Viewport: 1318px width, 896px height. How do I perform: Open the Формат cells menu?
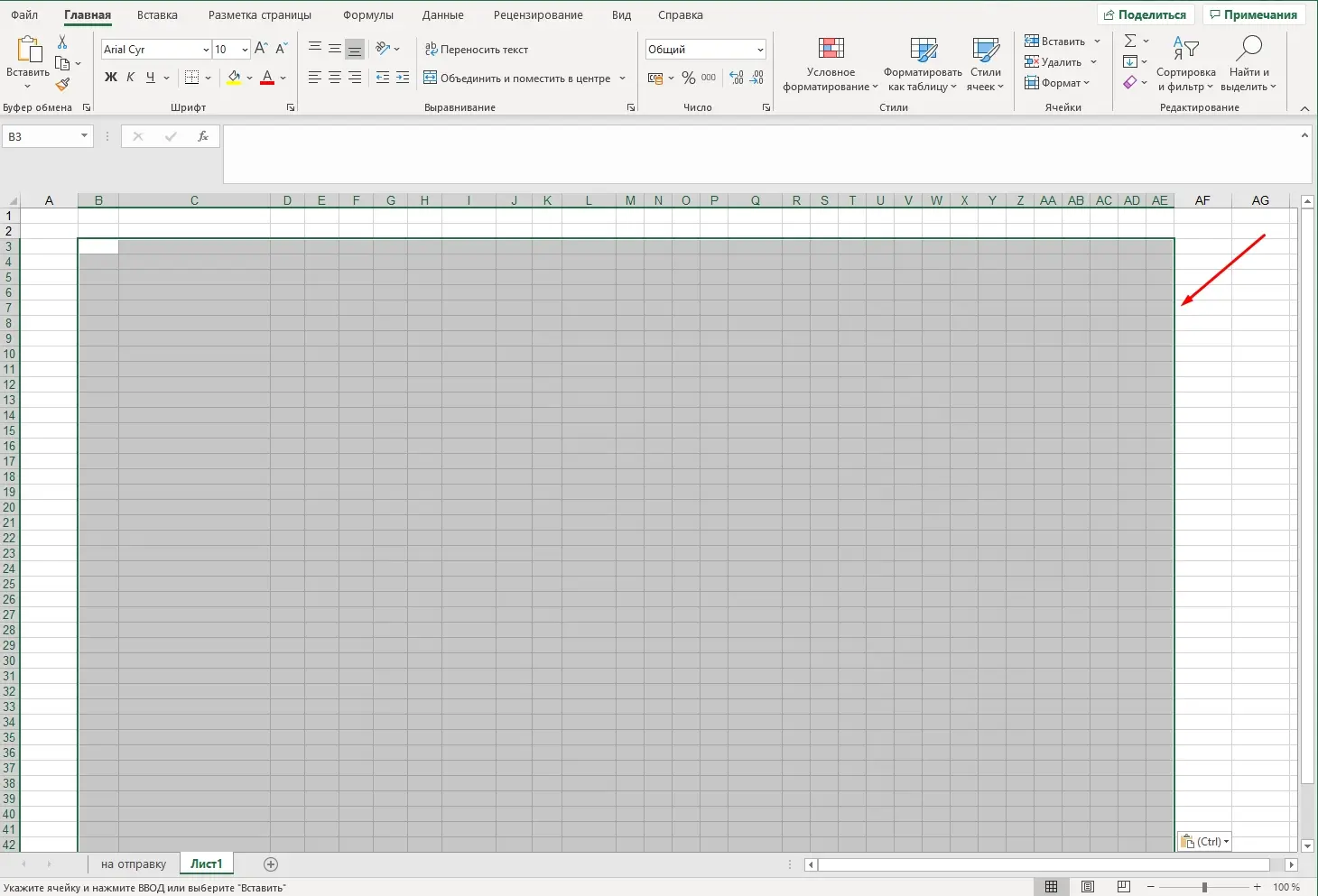pyautogui.click(x=1057, y=83)
